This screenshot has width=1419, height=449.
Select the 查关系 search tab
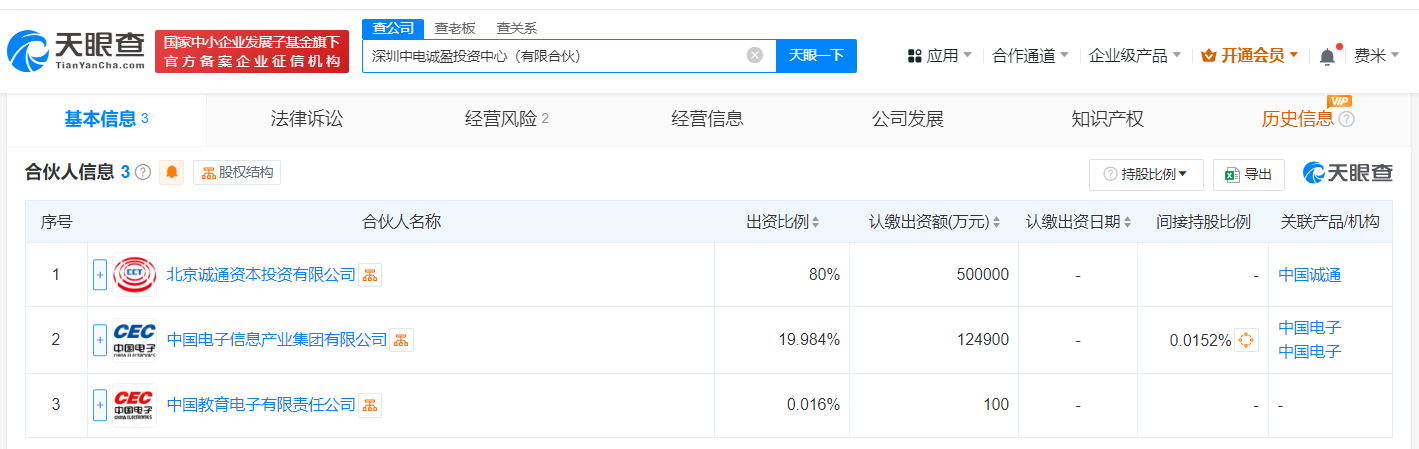coord(517,28)
